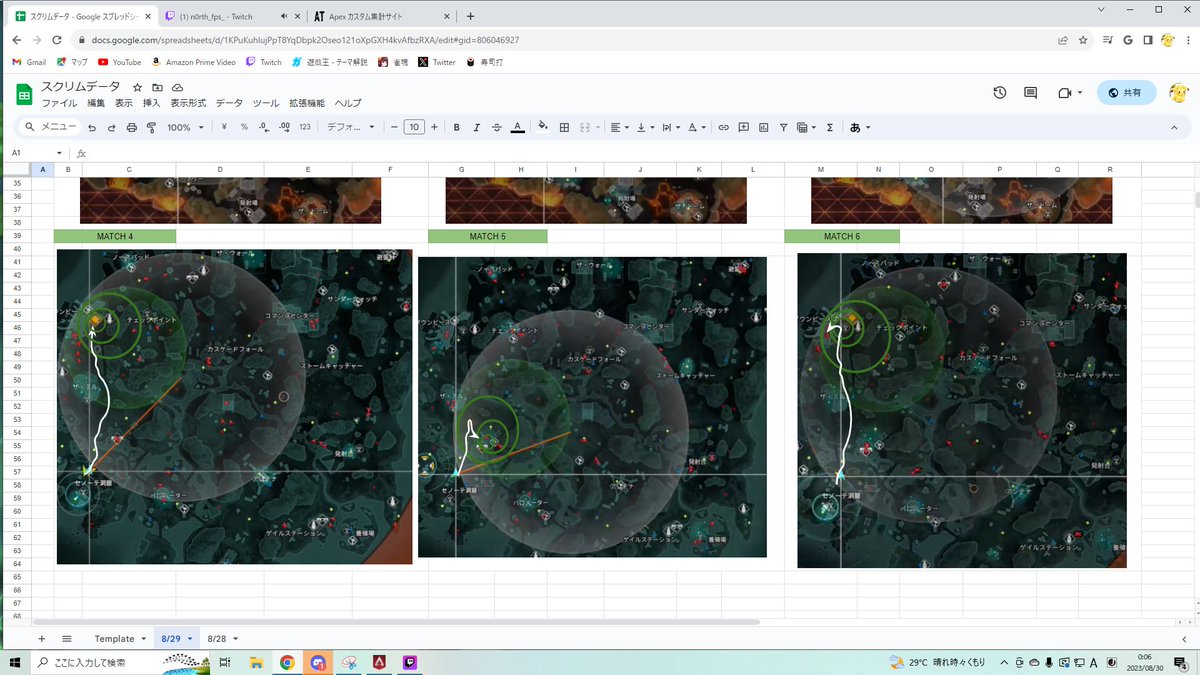Open the all sheets list
1200x675 pixels.
point(67,638)
